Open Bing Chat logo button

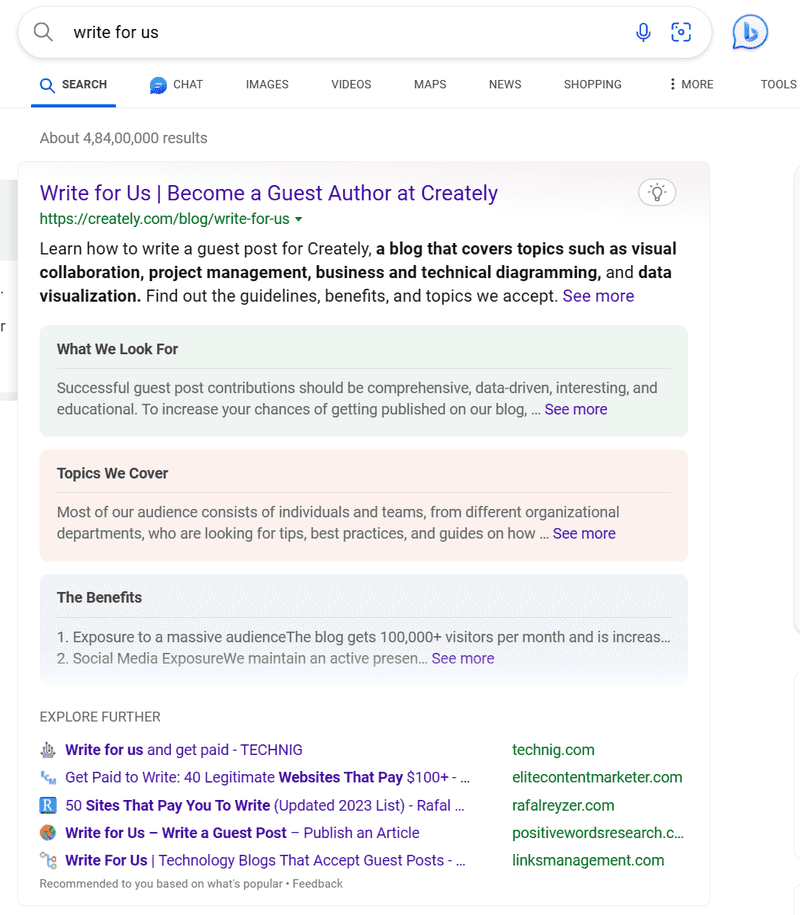tap(749, 33)
